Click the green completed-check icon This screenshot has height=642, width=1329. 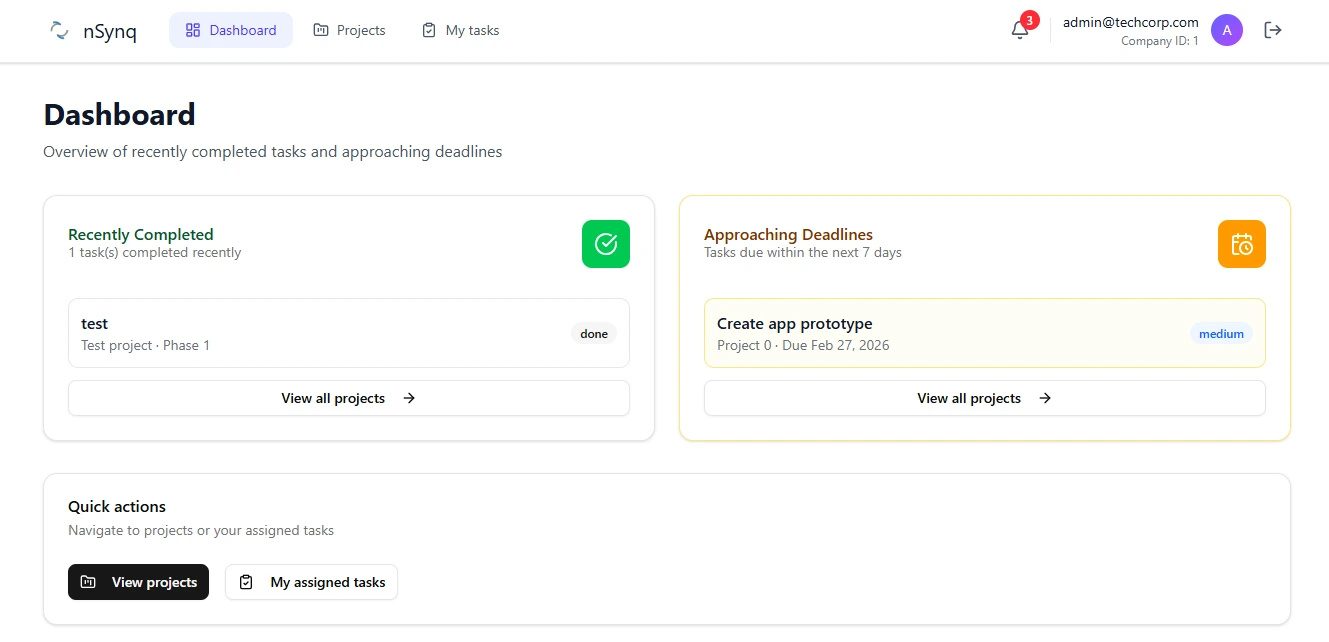point(605,244)
